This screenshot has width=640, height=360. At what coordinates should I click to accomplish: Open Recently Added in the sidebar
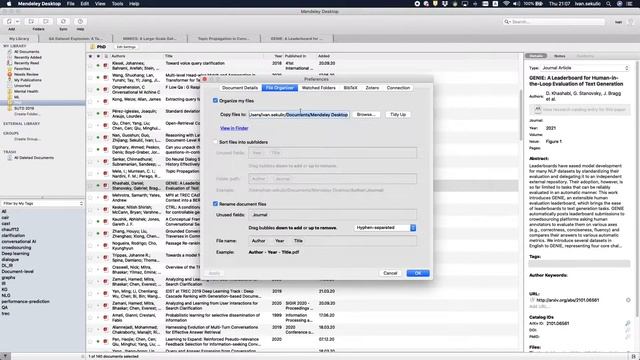[28, 58]
